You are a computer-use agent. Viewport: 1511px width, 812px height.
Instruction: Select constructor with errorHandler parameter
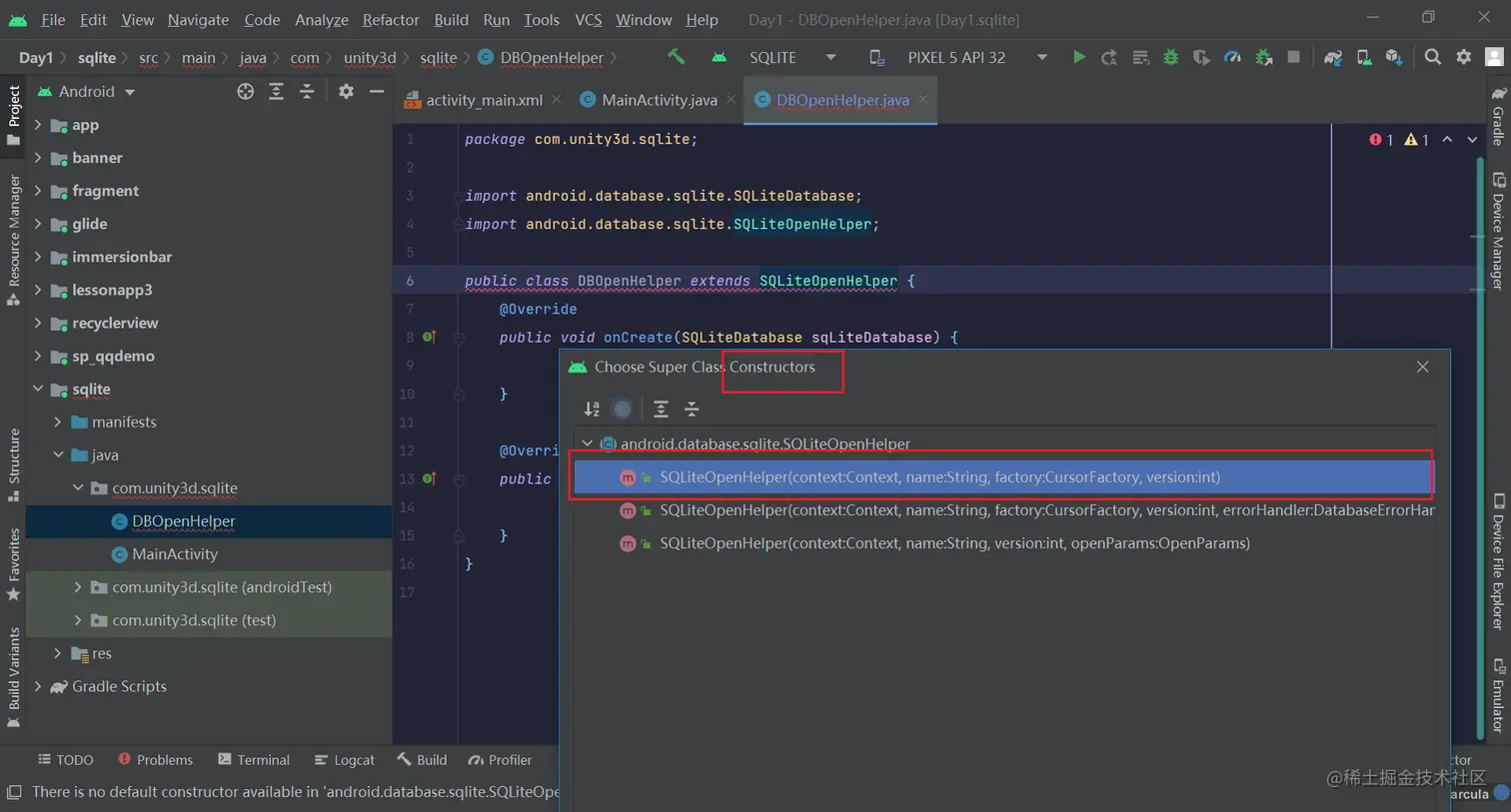[1004, 510]
